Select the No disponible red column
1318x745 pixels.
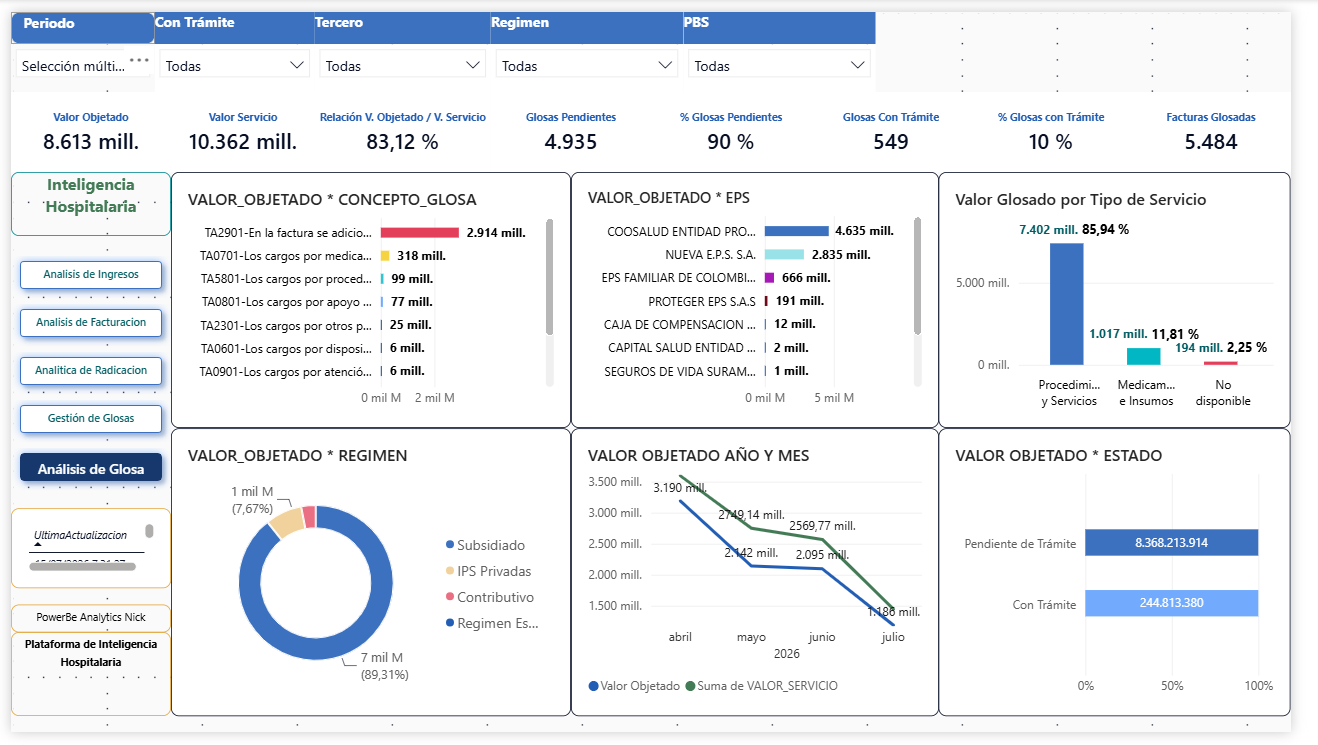1221,363
